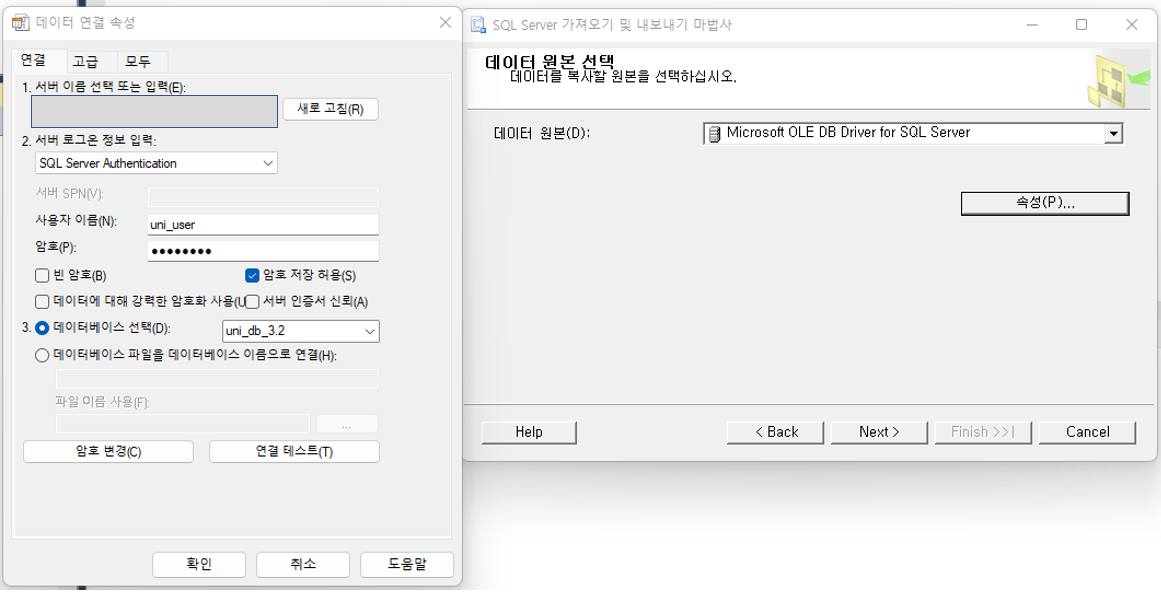Minimize the SQL Server wizard window
The width and height of the screenshot is (1161, 598).
1032,25
